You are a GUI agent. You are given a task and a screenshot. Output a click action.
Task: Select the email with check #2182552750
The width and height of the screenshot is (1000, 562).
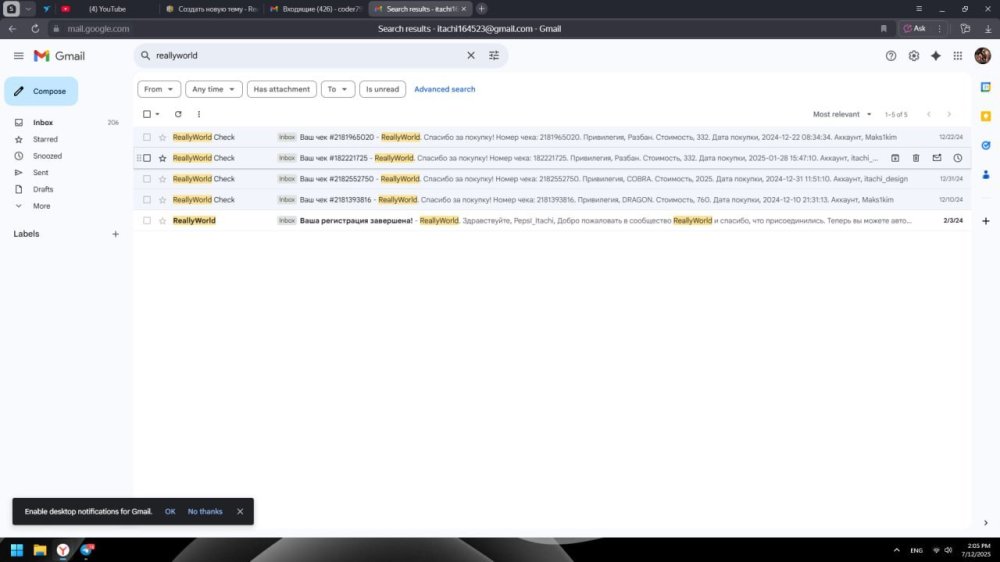[x=147, y=179]
